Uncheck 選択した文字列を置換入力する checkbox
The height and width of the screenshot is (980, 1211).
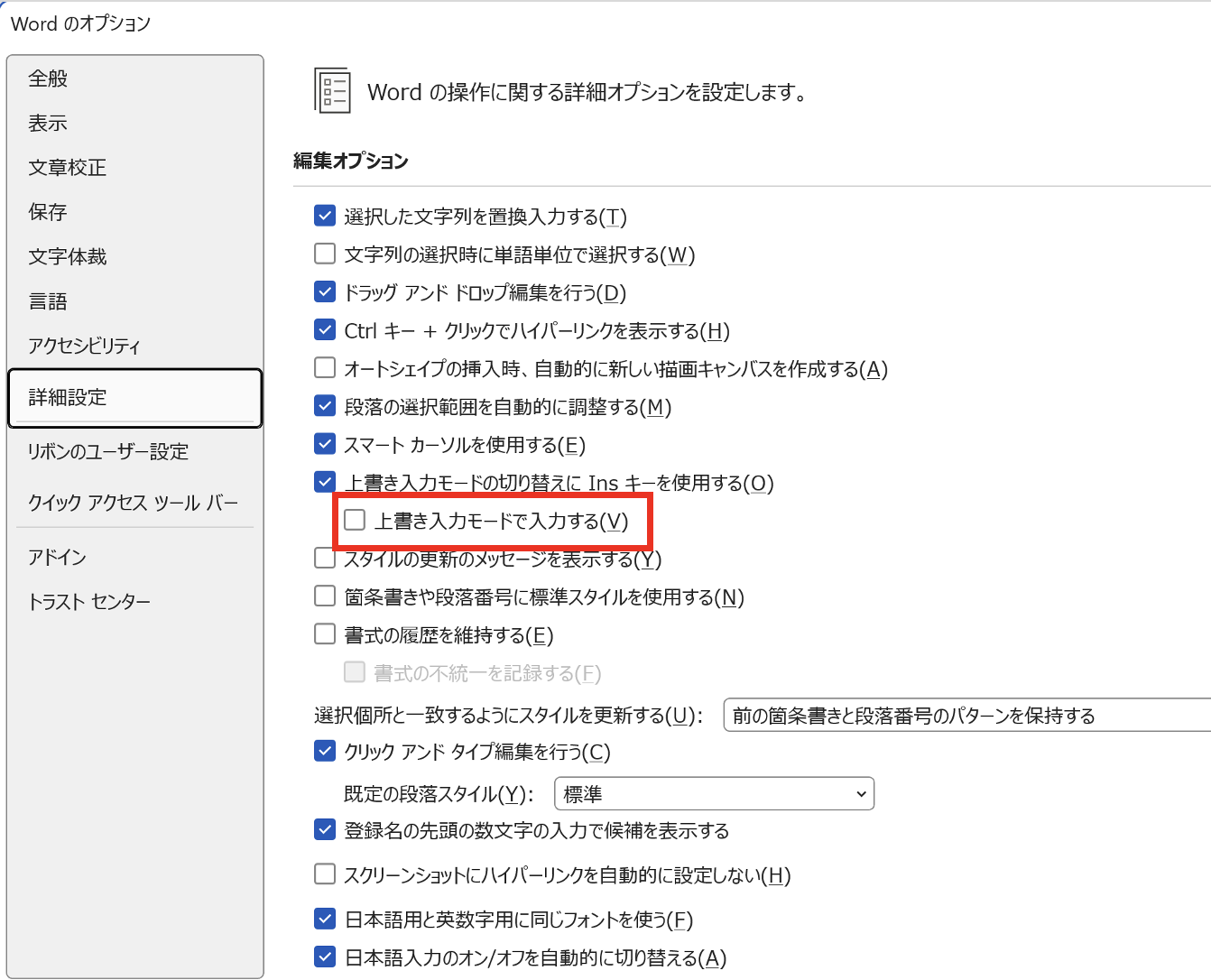click(325, 216)
